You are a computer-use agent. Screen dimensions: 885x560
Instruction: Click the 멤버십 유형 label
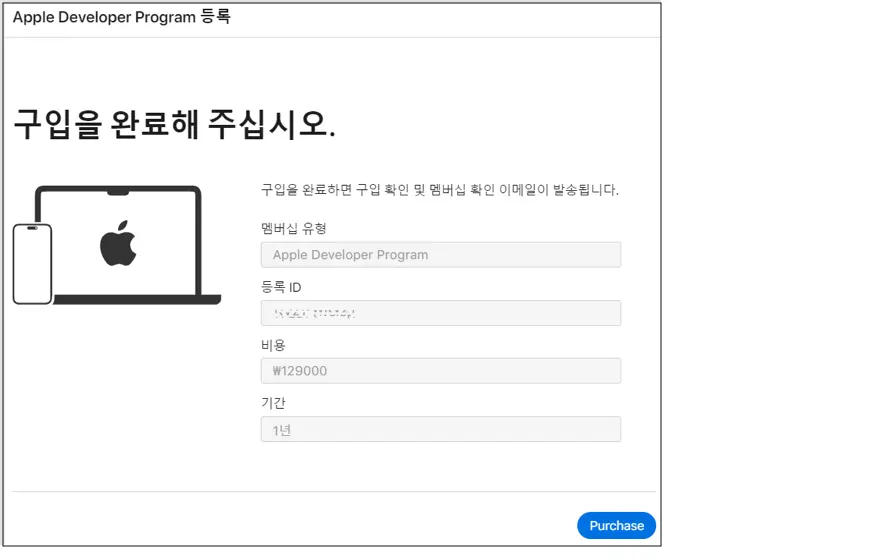point(293,229)
